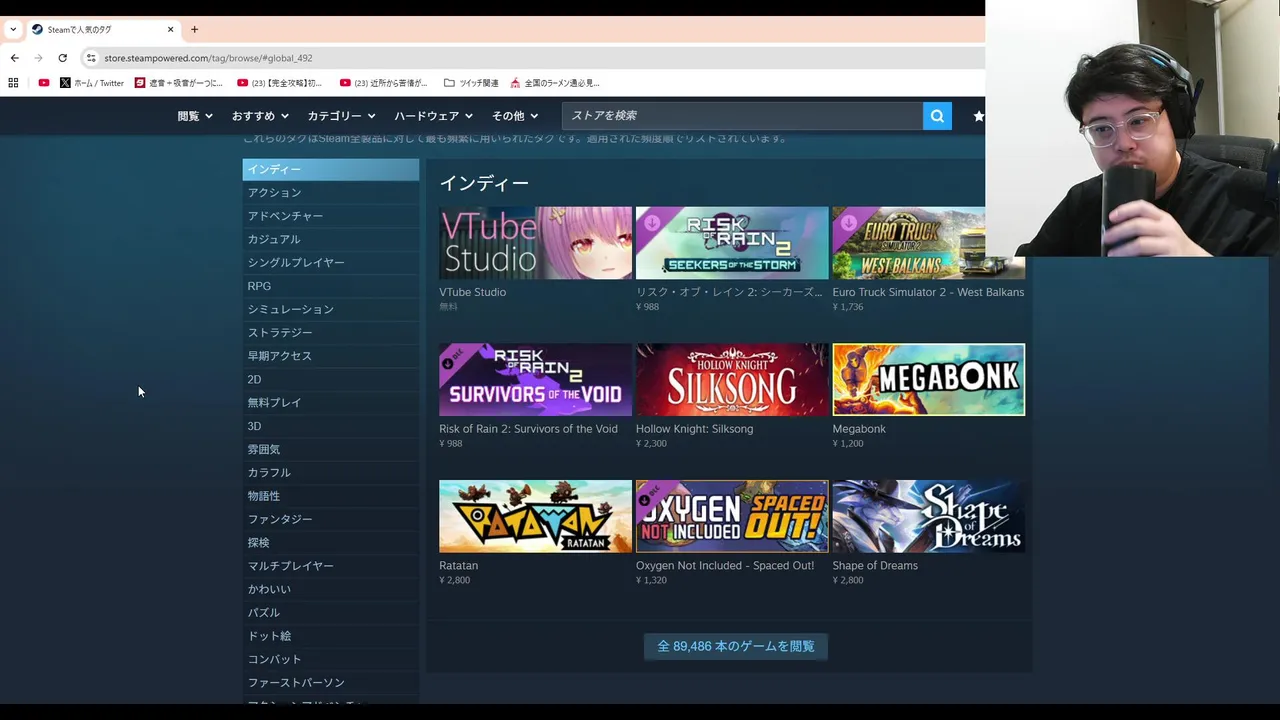Select the ファンタジー tag
Screen dimensions: 1280x720
coord(330,519)
